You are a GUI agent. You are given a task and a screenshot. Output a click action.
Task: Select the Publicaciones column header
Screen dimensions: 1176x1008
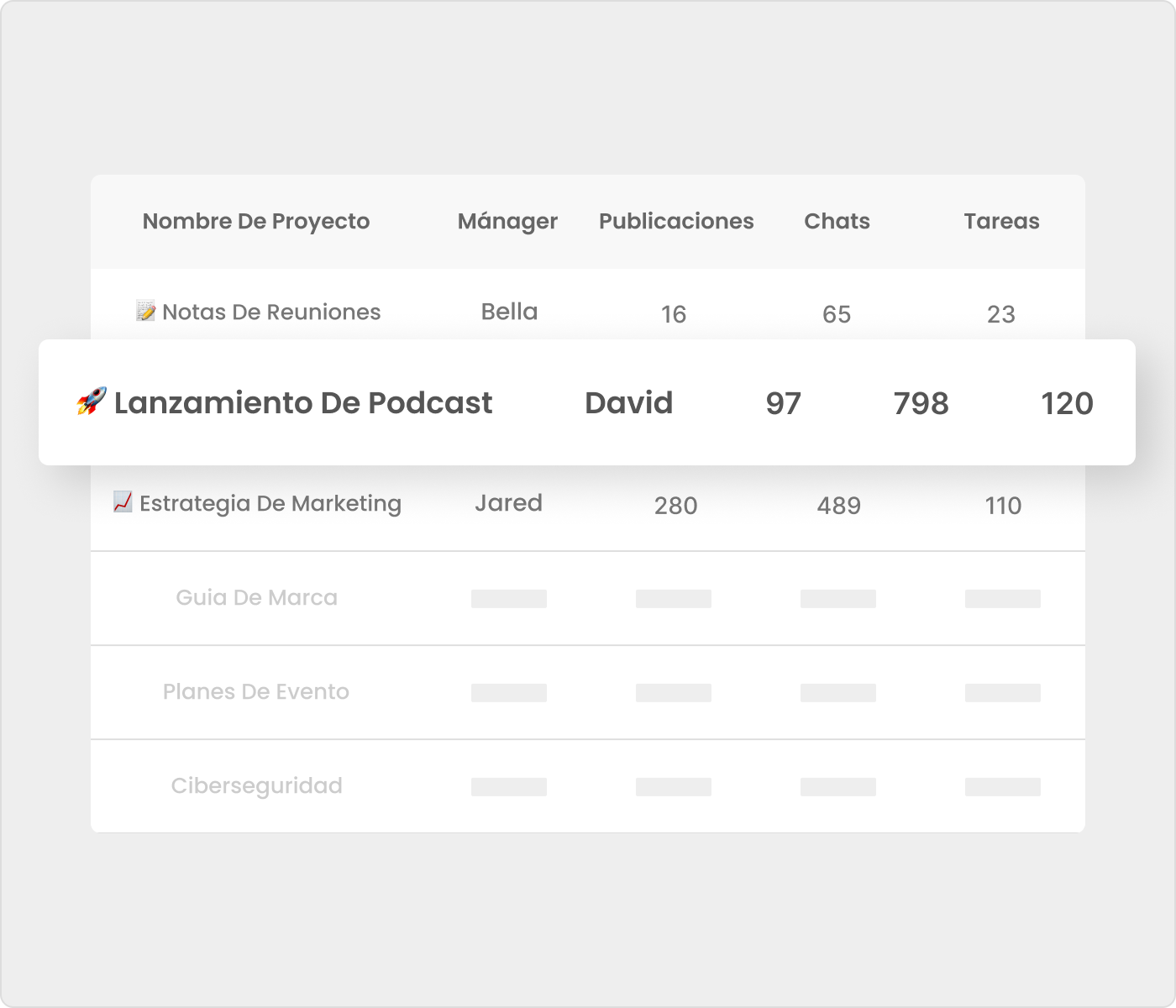[x=675, y=221]
